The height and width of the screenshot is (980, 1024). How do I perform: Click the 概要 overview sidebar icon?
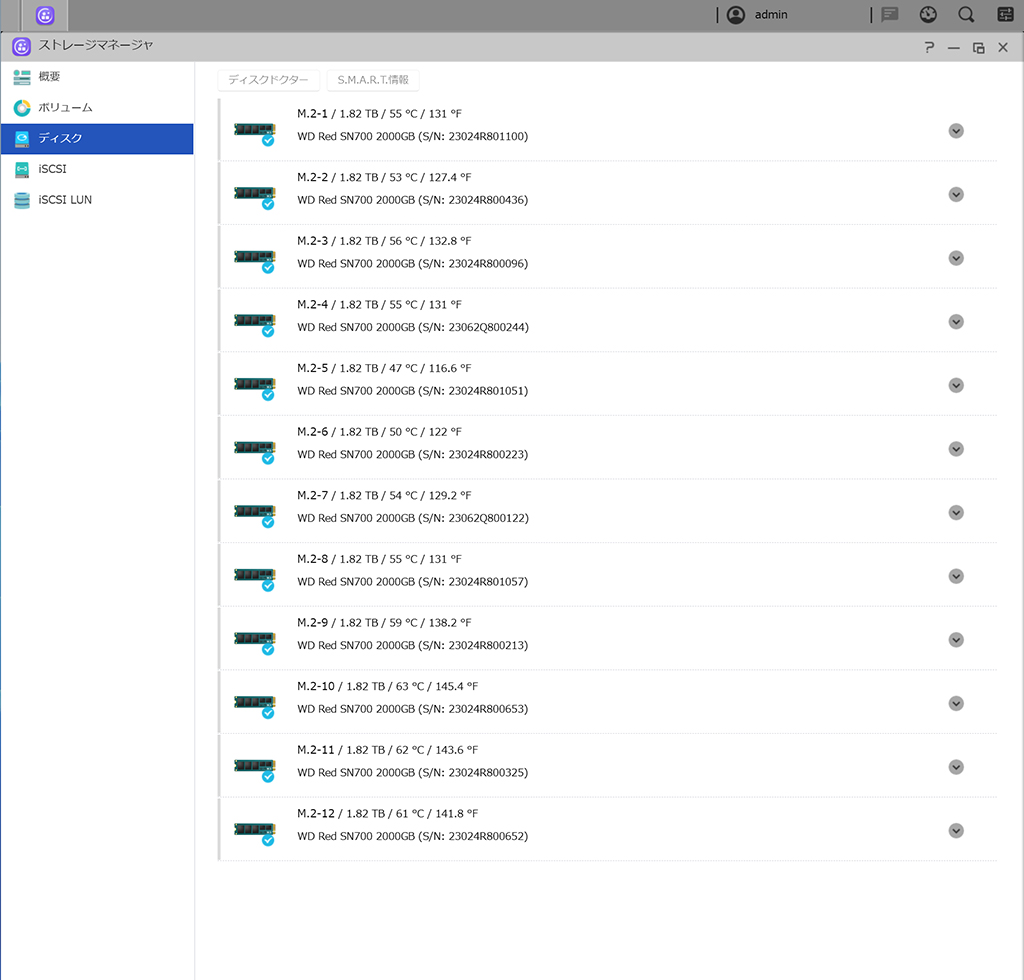22,77
